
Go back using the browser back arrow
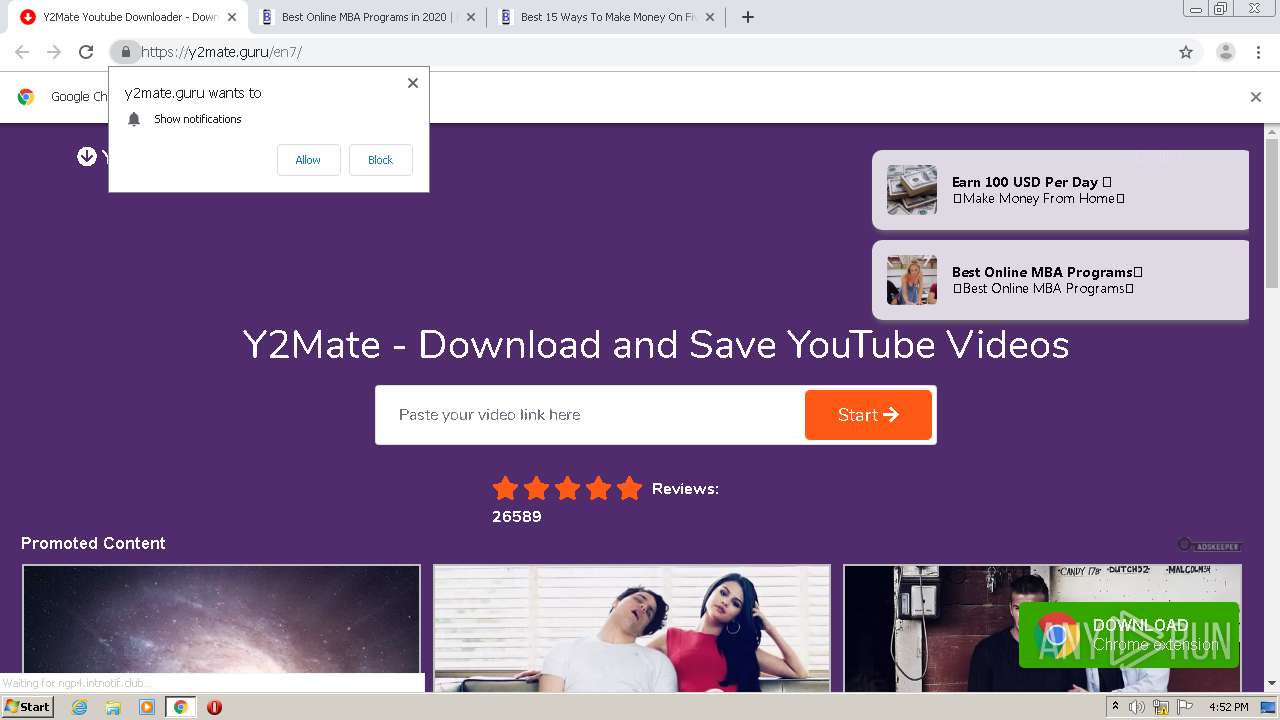22,52
